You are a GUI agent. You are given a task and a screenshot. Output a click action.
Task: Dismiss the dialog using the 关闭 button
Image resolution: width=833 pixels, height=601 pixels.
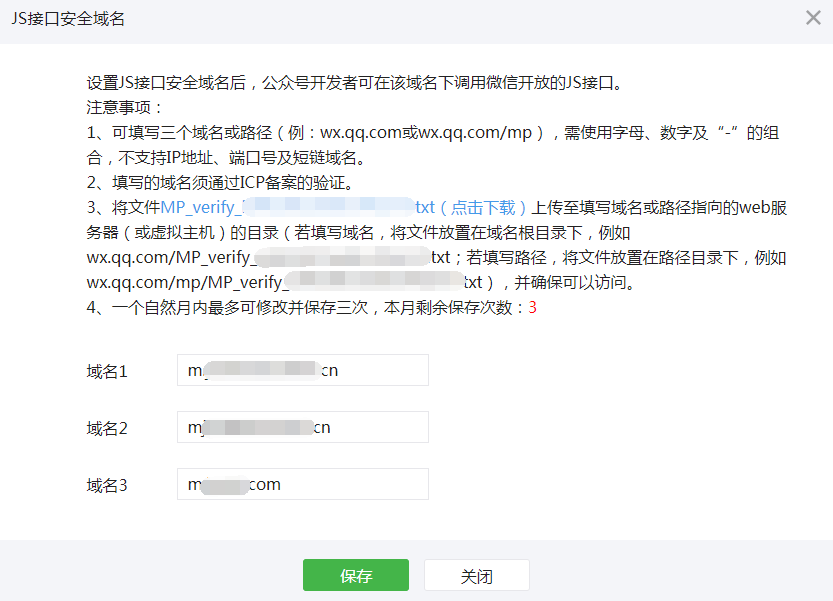(x=477, y=575)
